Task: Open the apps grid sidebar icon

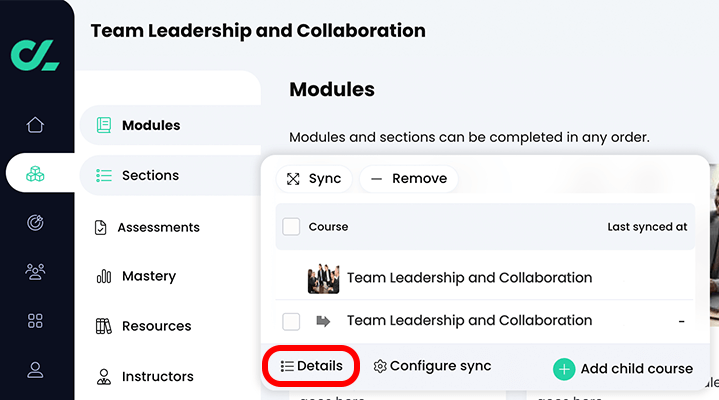Action: click(x=36, y=320)
